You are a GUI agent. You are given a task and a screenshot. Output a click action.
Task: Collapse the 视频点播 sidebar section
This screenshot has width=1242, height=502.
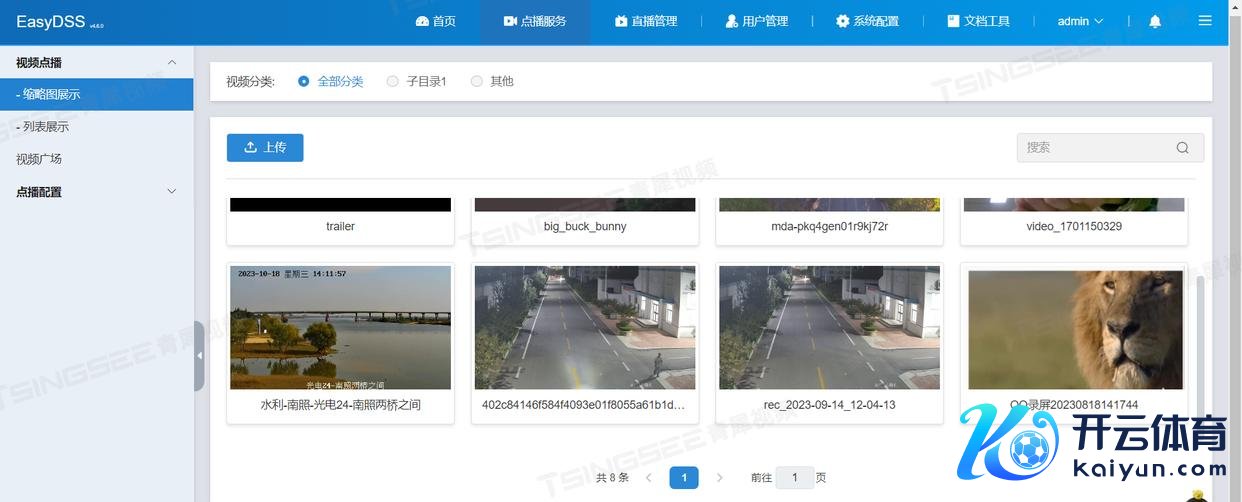[171, 63]
